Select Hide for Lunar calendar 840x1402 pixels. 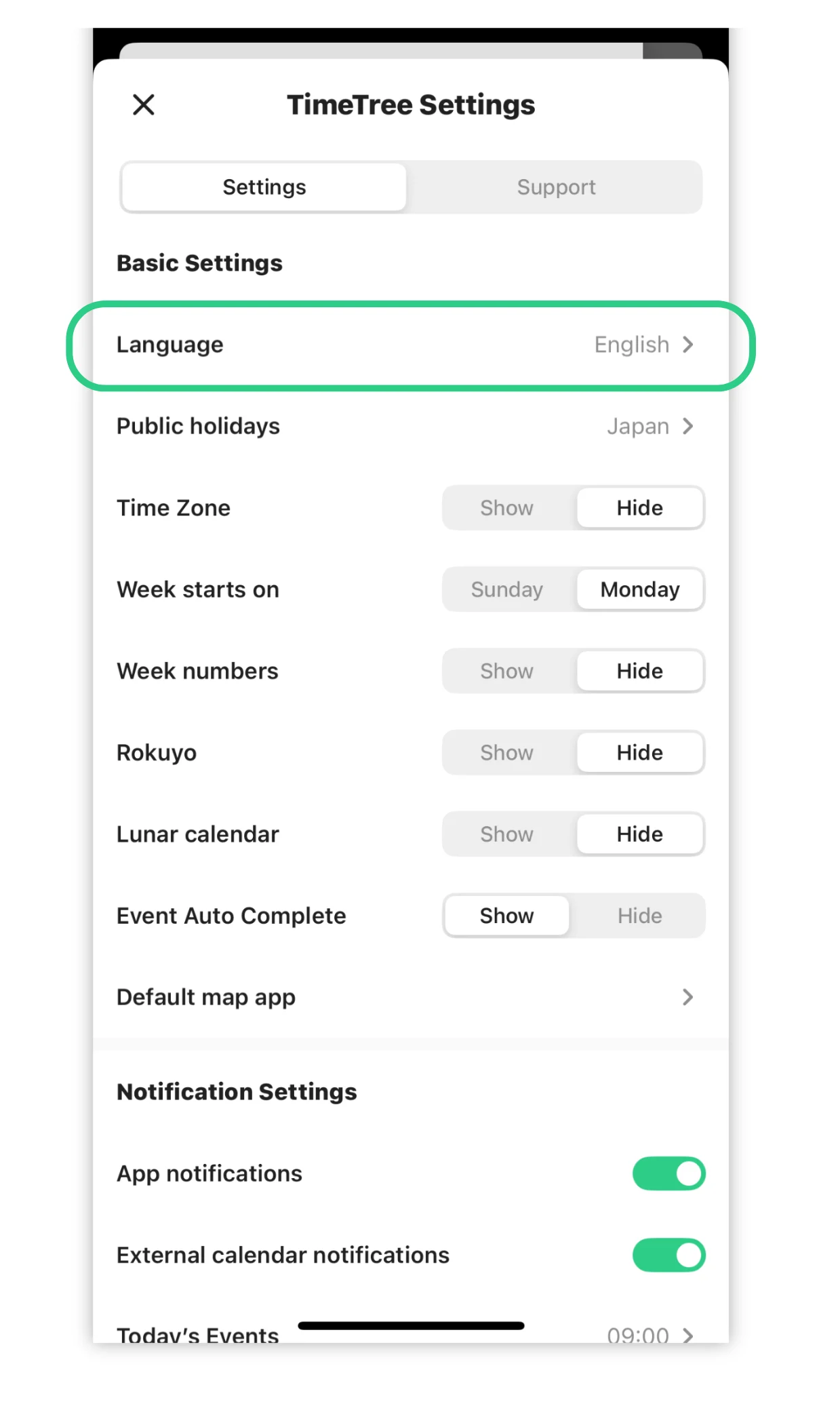[x=639, y=834]
